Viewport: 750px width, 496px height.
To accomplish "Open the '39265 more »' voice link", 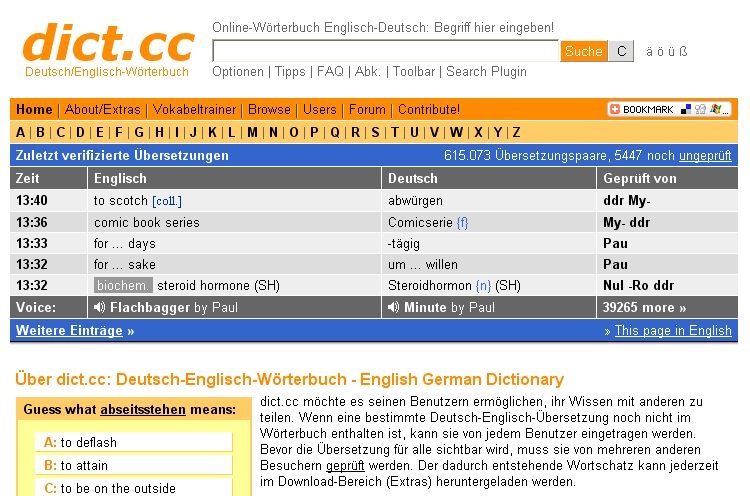I will 644,308.
